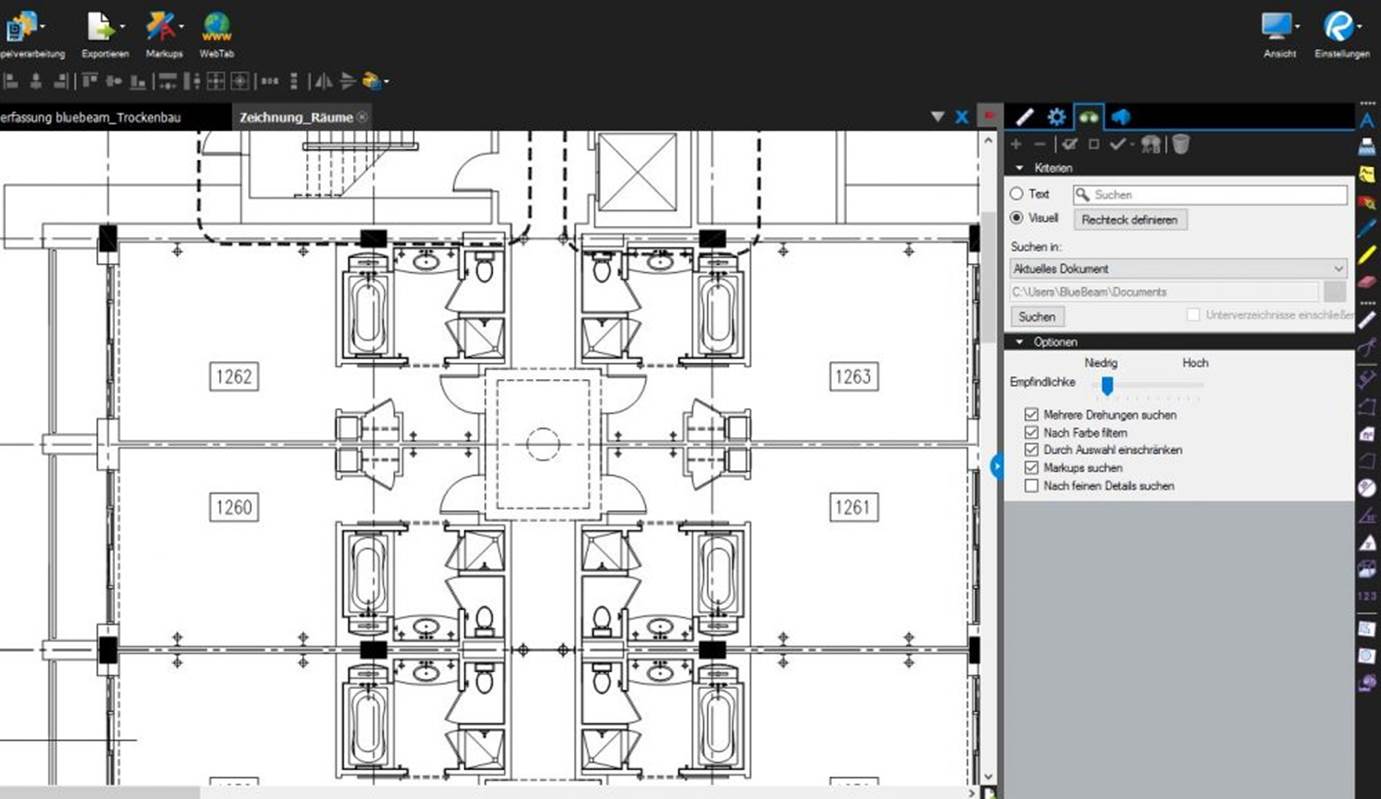Open the Markups menu

pos(162,27)
